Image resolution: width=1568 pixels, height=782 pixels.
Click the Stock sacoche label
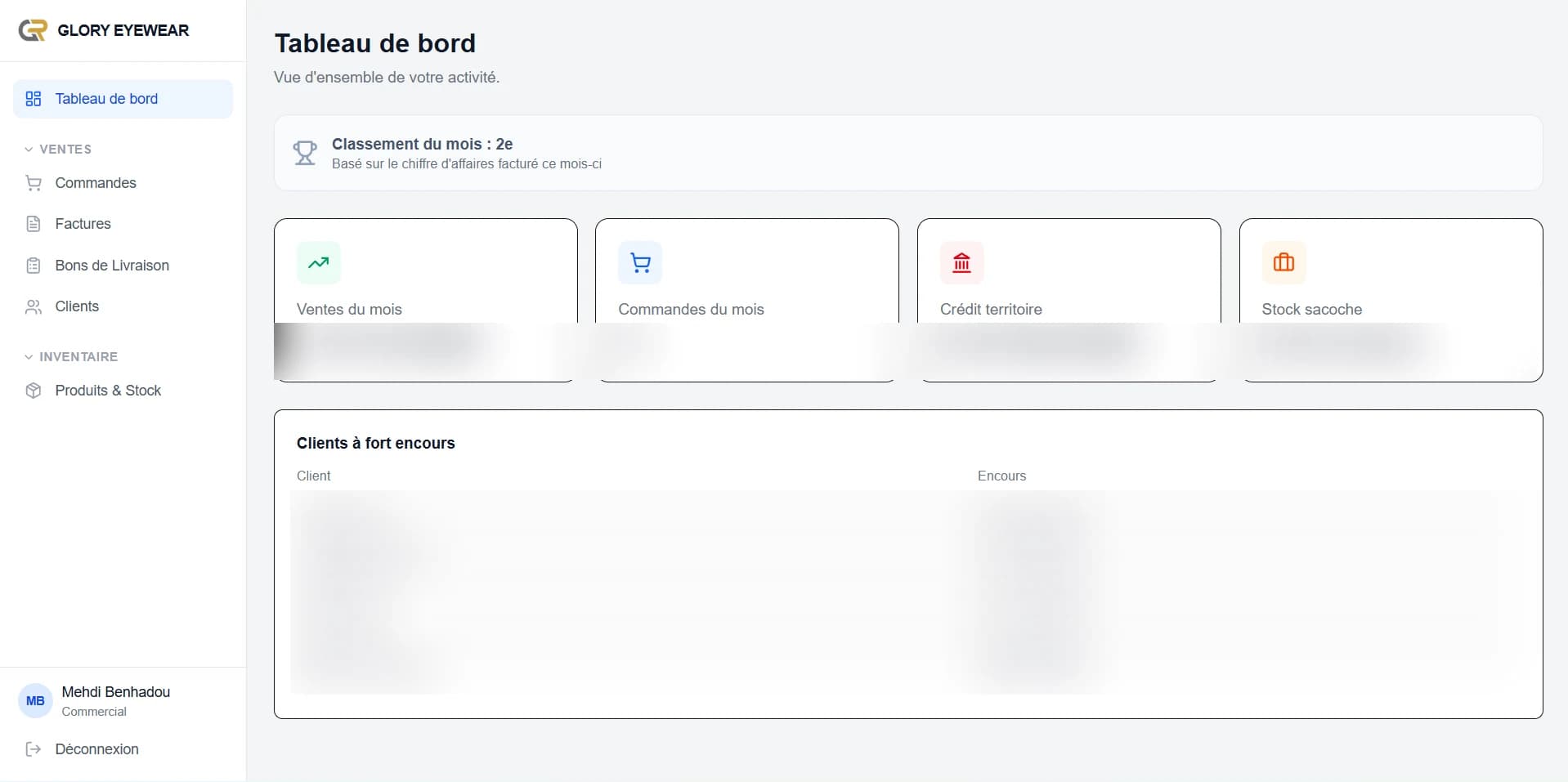click(1311, 310)
